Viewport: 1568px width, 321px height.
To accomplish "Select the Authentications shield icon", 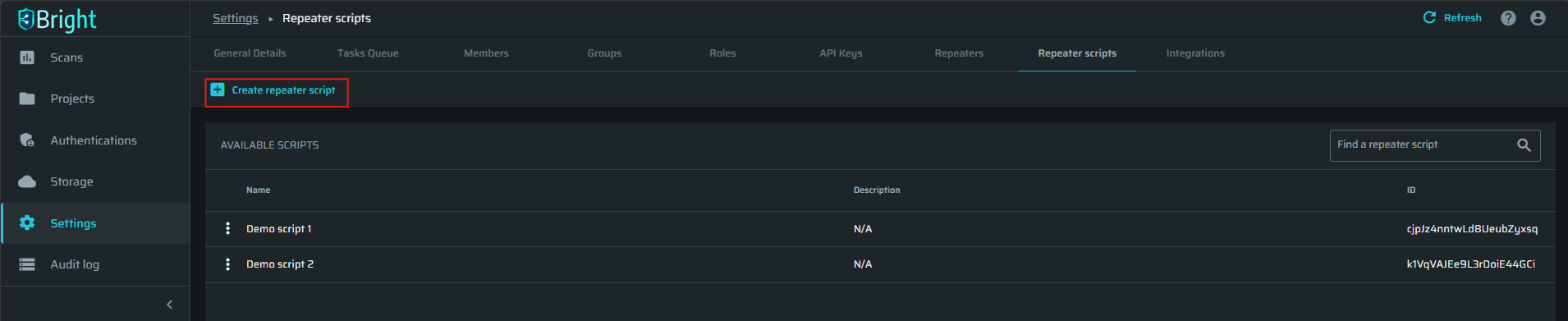I will coord(27,140).
